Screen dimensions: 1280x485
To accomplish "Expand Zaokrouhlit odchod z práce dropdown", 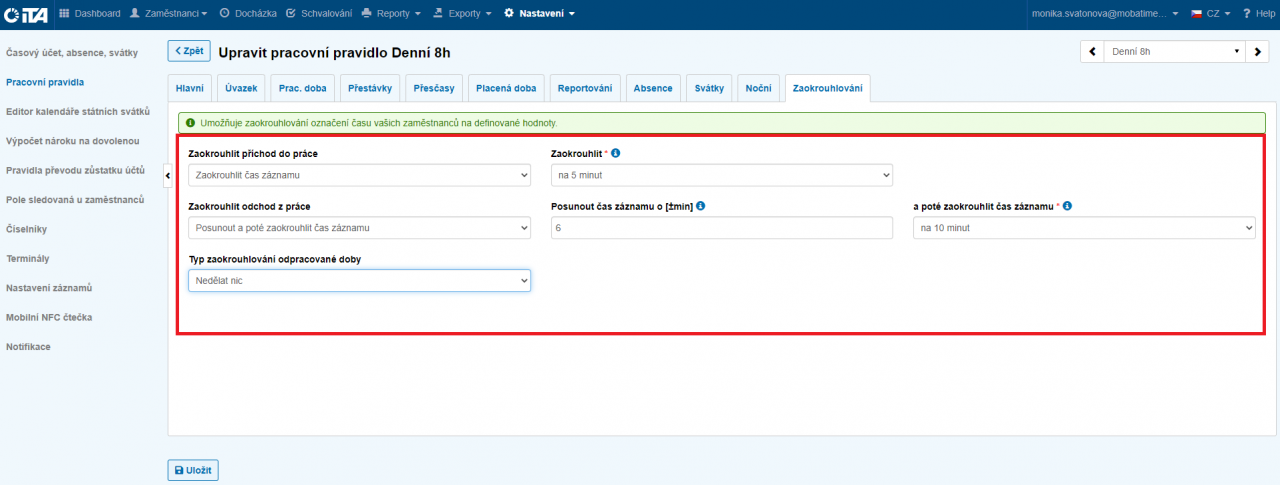I will tap(359, 228).
